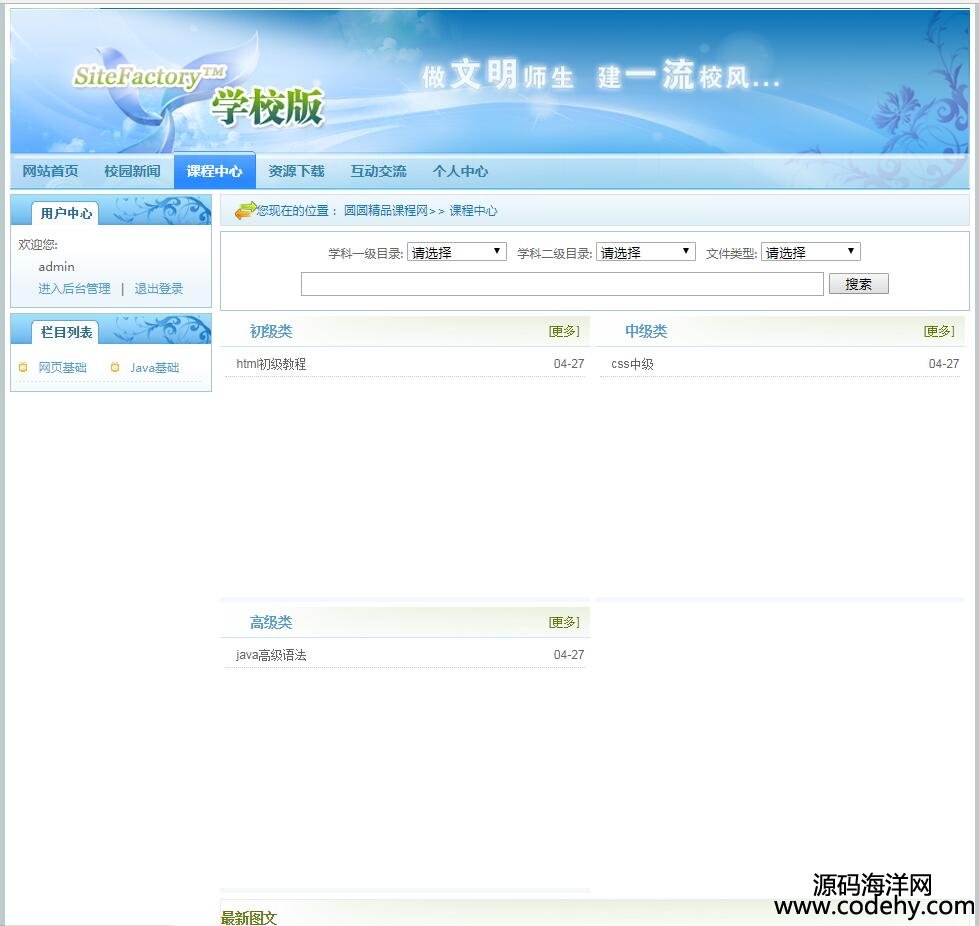Image resolution: width=979 pixels, height=926 pixels.
Task: Click the 高级类 section heading
Action: pos(271,622)
